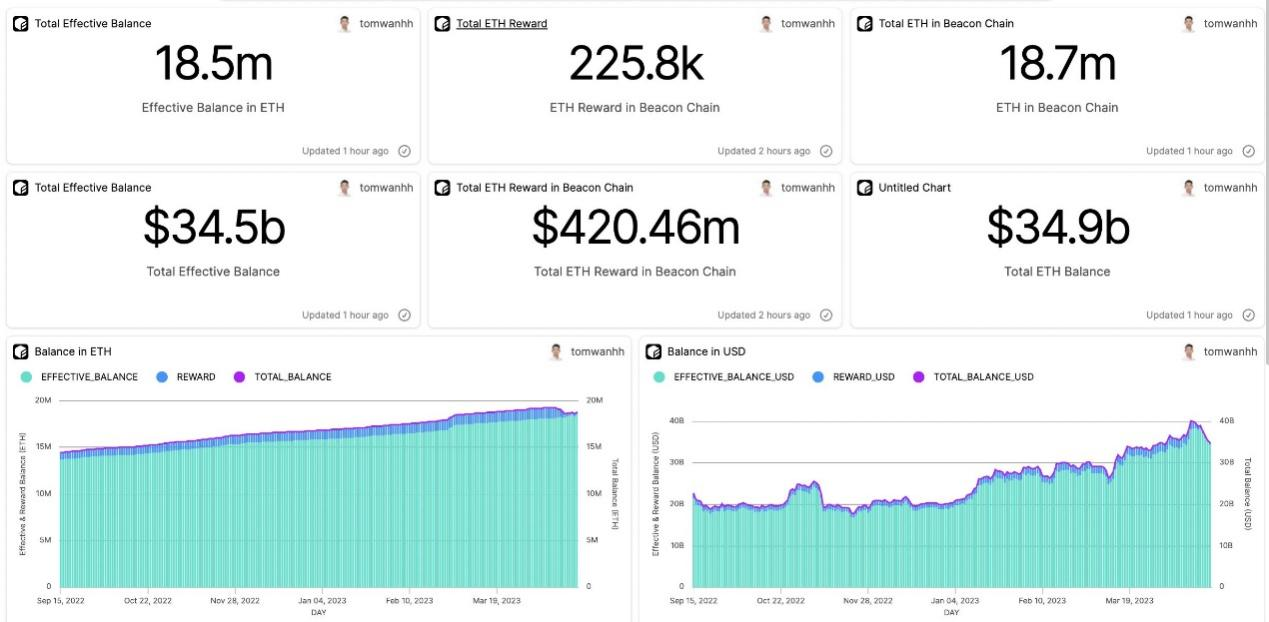Click the checkmark icon on the 18.7m card
Screen dimensions: 1269x622
coord(1248,151)
